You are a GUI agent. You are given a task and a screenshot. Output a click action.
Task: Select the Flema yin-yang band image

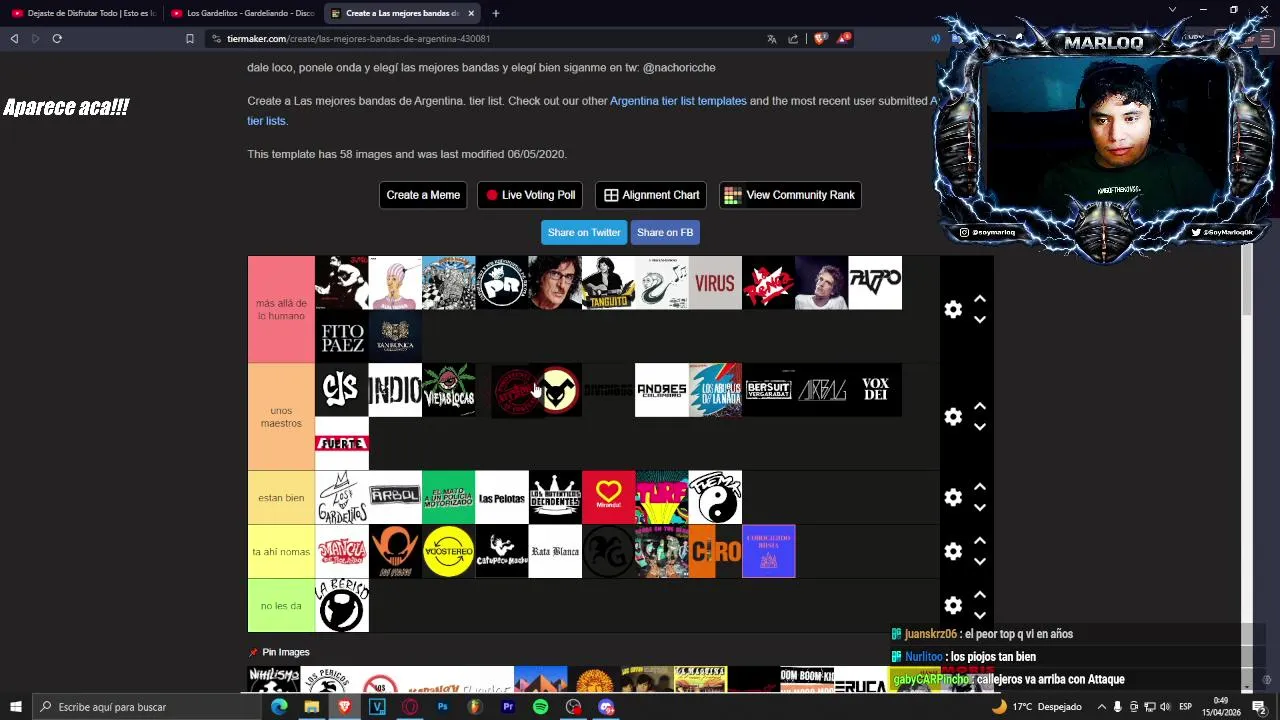[x=715, y=498]
